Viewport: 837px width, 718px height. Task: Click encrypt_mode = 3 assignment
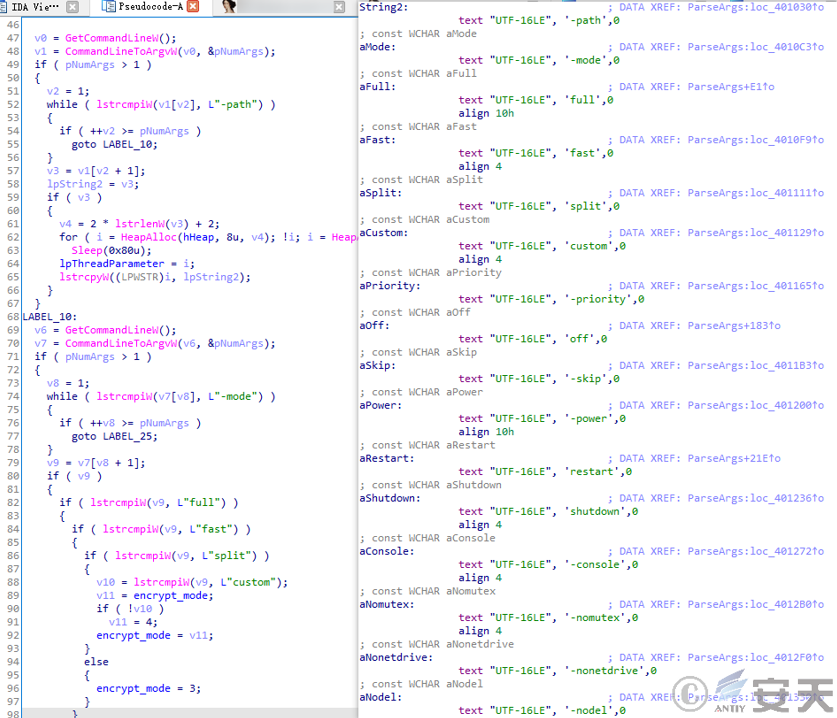[148, 688]
